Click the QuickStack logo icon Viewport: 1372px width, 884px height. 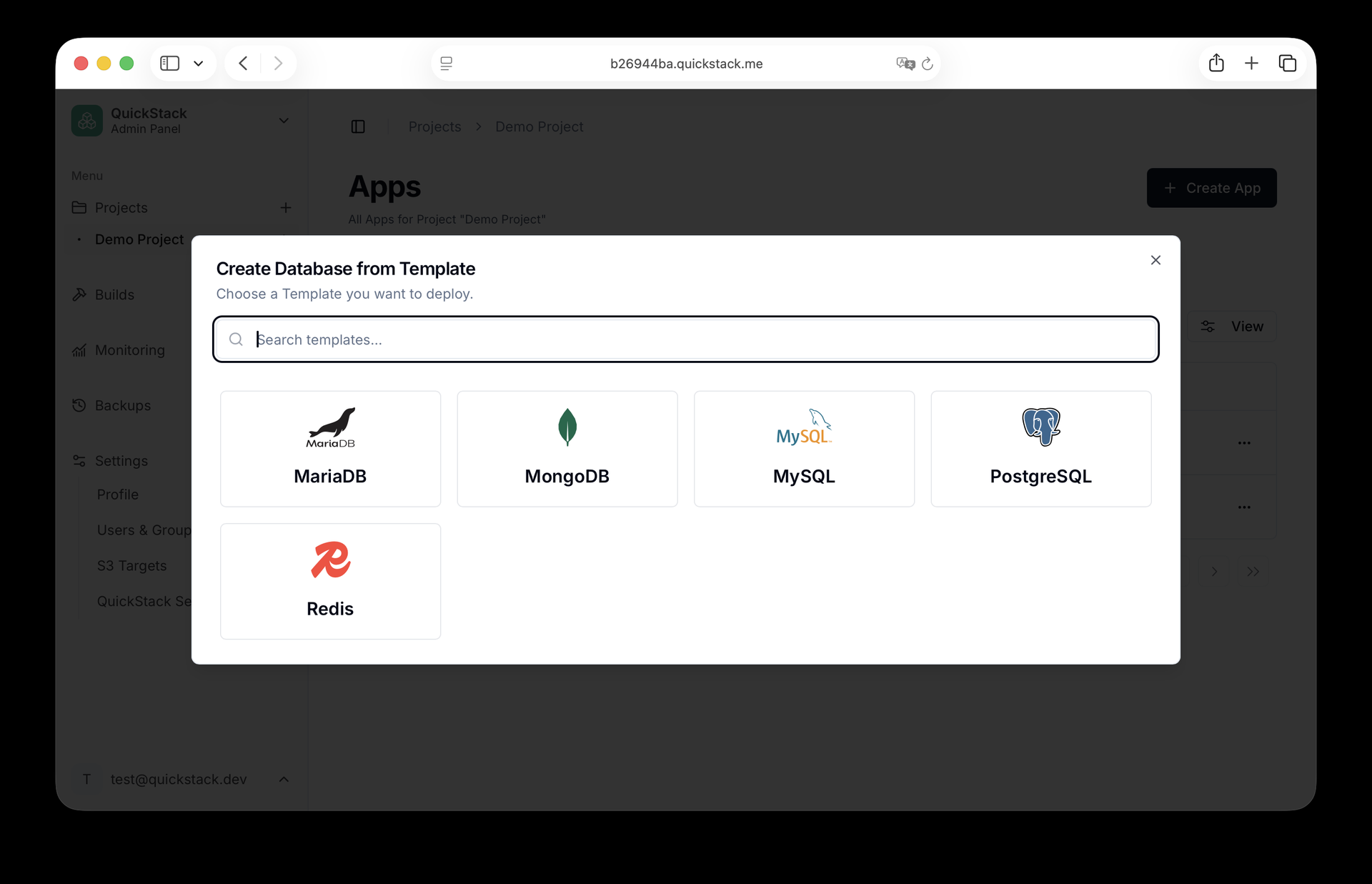tap(87, 121)
